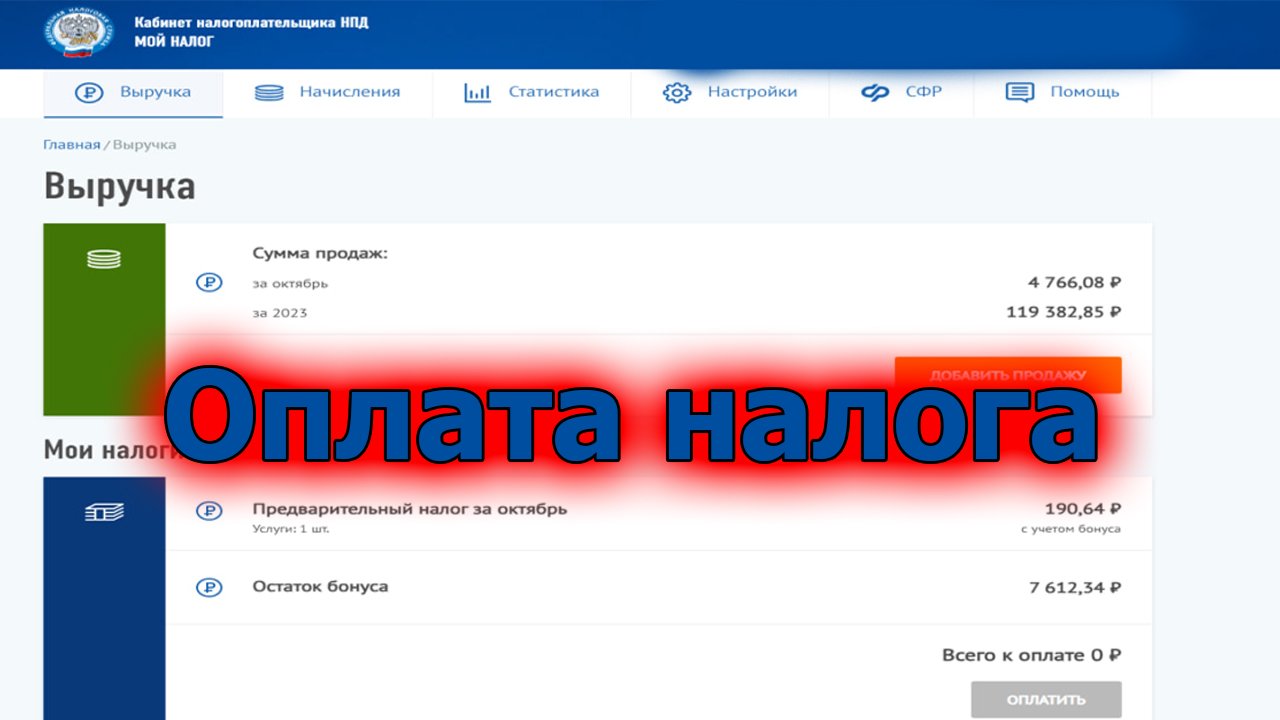The image size is (1280, 720).
Task: Click the chat bubble icon beside Помощь
Action: pos(1019,93)
